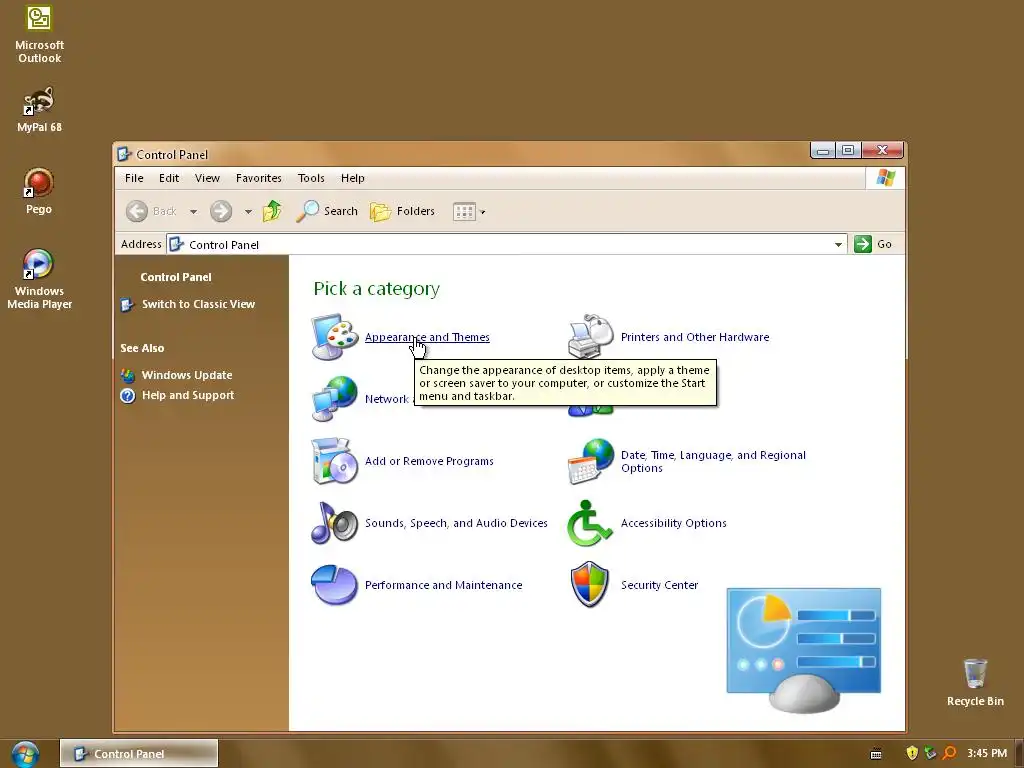
Task: Open the Edit menu
Action: 168,178
